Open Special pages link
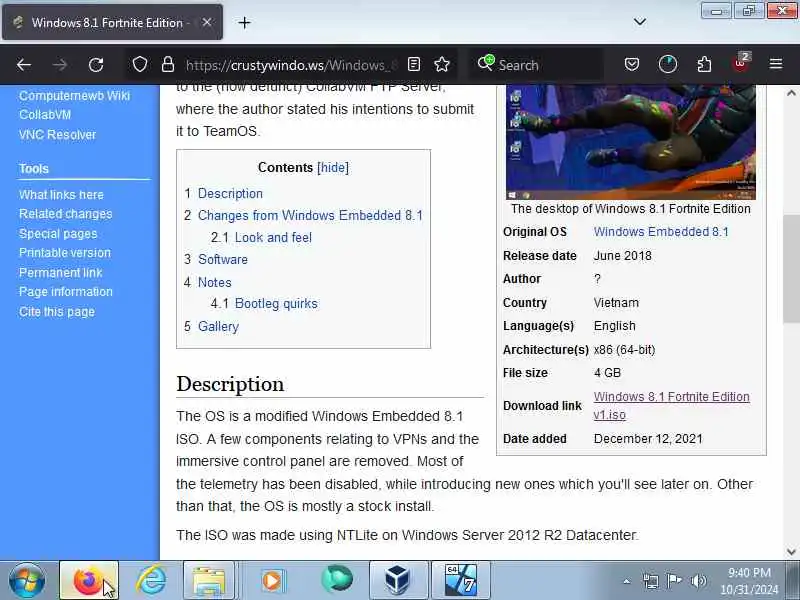800x600 pixels. 58,234
